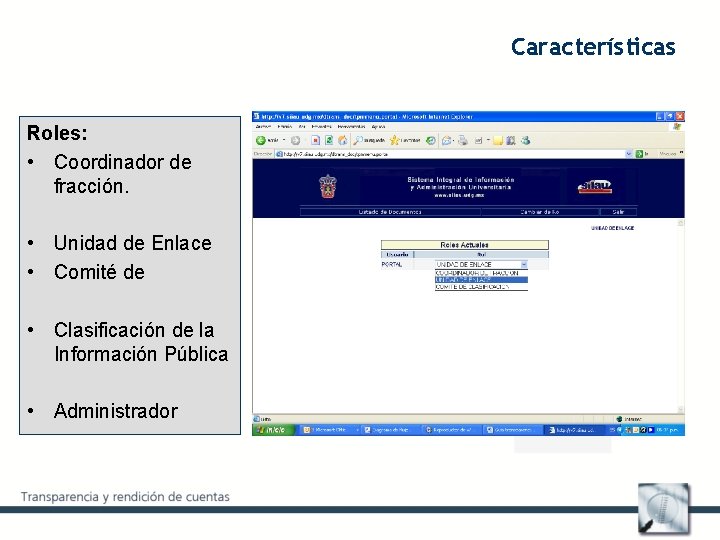The width and height of the screenshot is (720, 540).
Task: Click the Vínculos links label
Action: click(x=668, y=154)
